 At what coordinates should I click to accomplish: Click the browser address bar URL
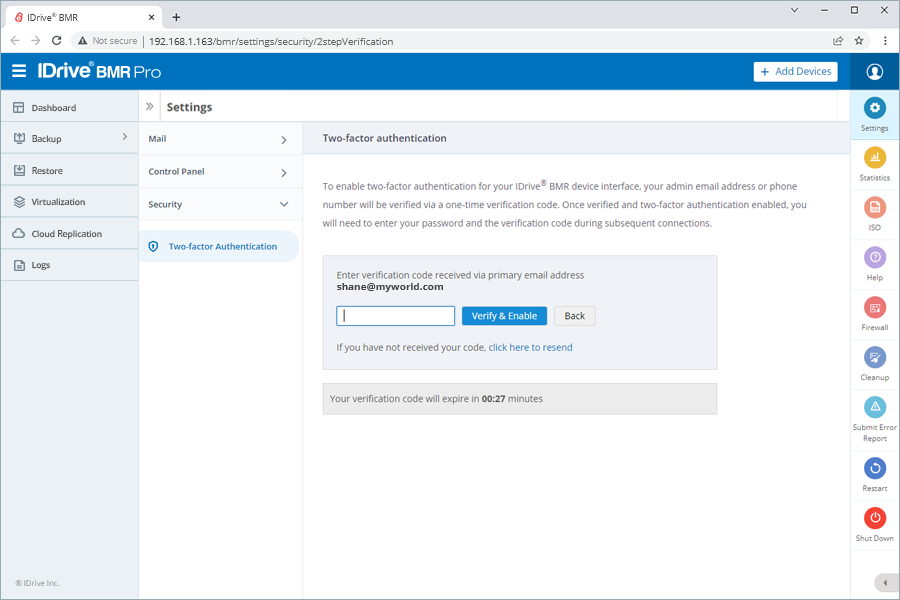tap(271, 41)
